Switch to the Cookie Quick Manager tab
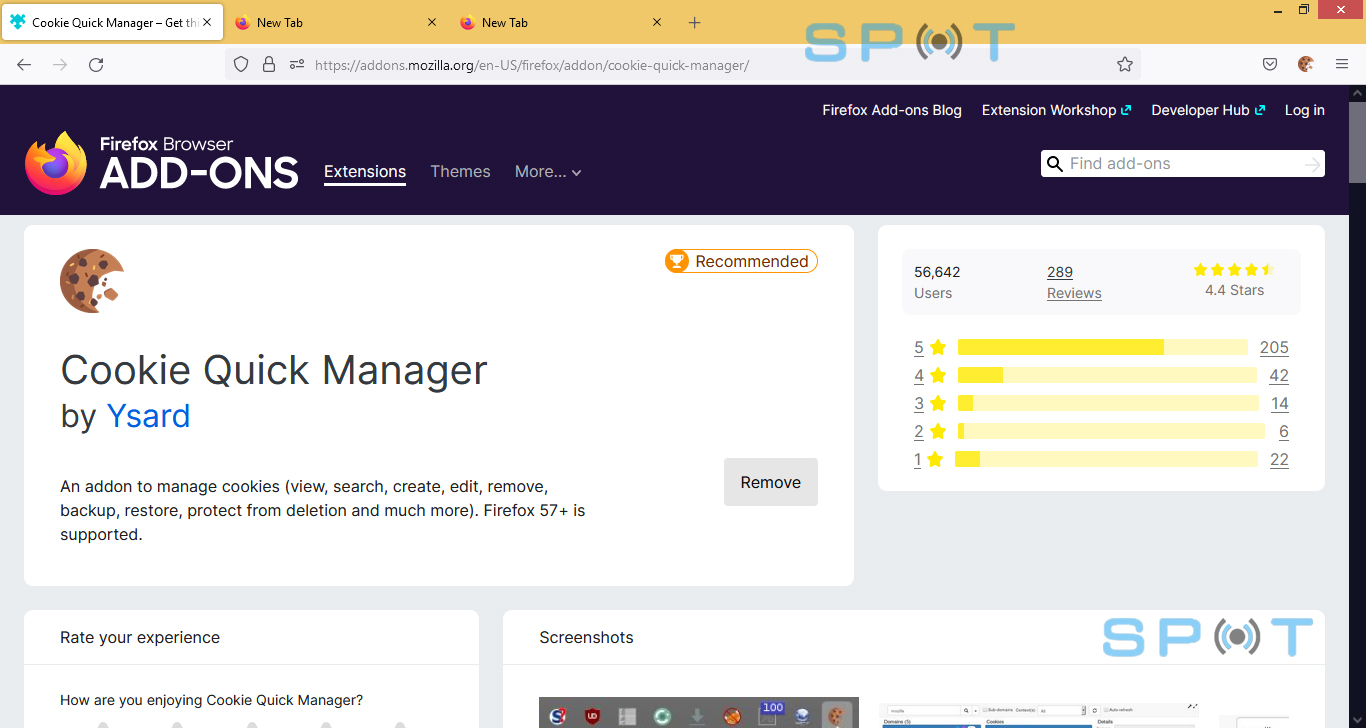This screenshot has width=1366, height=728. [112, 22]
